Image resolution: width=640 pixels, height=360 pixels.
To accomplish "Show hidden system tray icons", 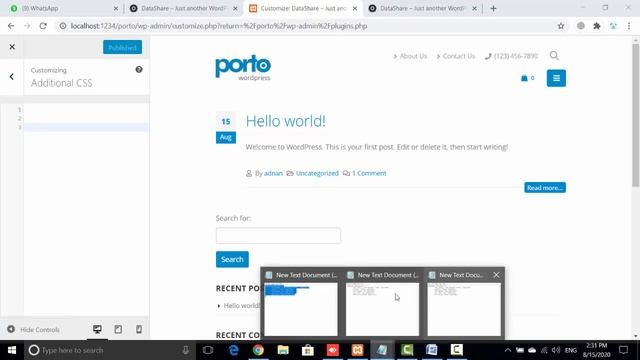I will tap(507, 350).
